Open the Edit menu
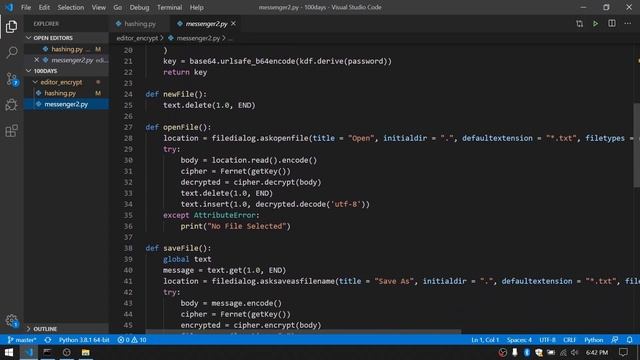Screen dimensions: 640x360 (44, 7)
